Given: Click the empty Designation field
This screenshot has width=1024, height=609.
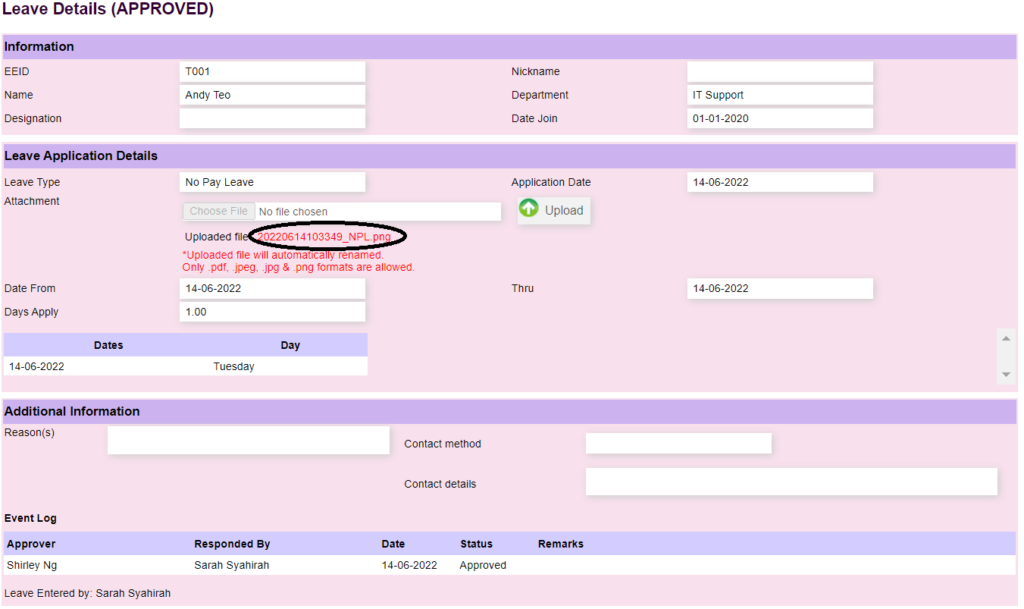Looking at the screenshot, I should pyautogui.click(x=272, y=119).
